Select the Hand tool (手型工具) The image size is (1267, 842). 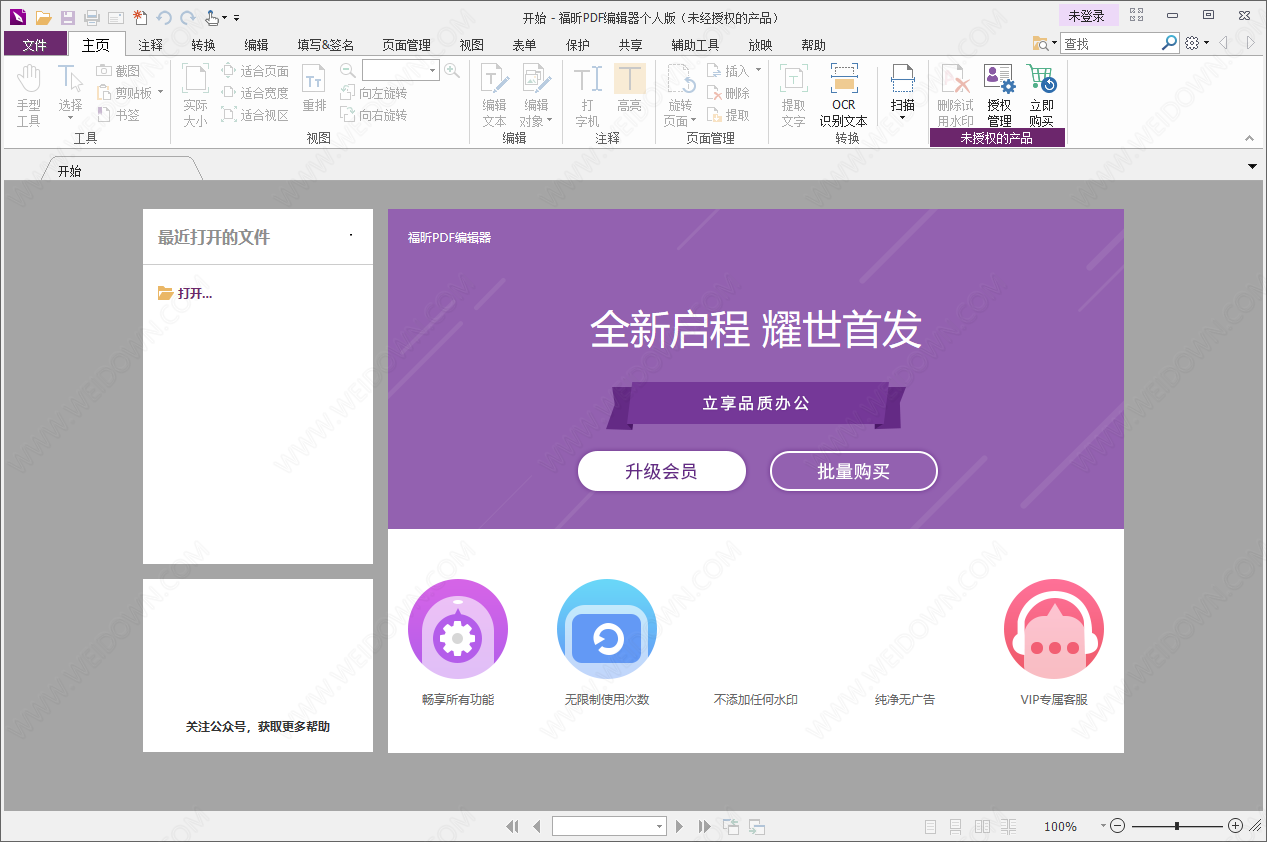[29, 95]
